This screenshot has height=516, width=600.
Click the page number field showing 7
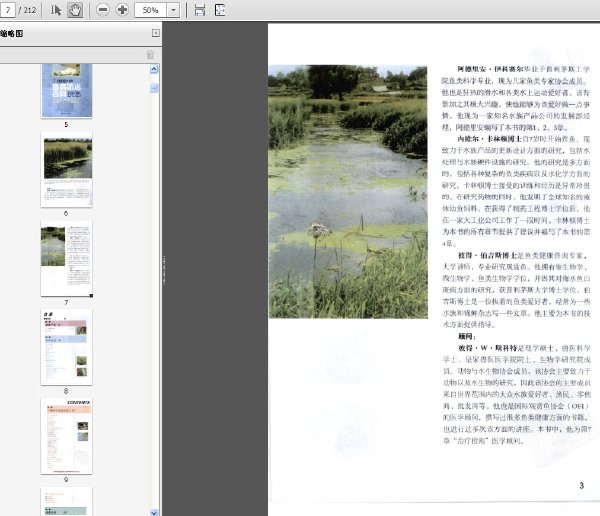click(x=8, y=10)
